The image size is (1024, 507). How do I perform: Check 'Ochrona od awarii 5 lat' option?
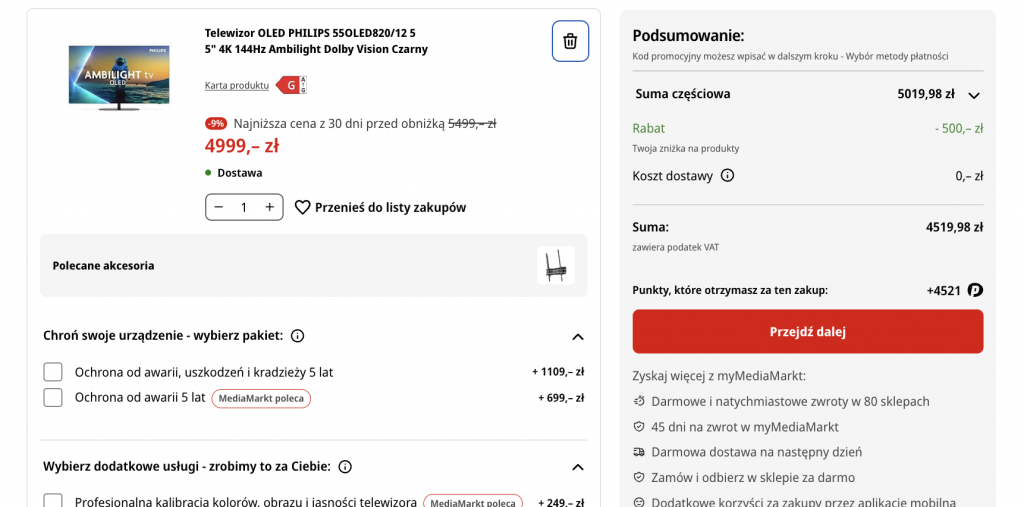(53, 397)
